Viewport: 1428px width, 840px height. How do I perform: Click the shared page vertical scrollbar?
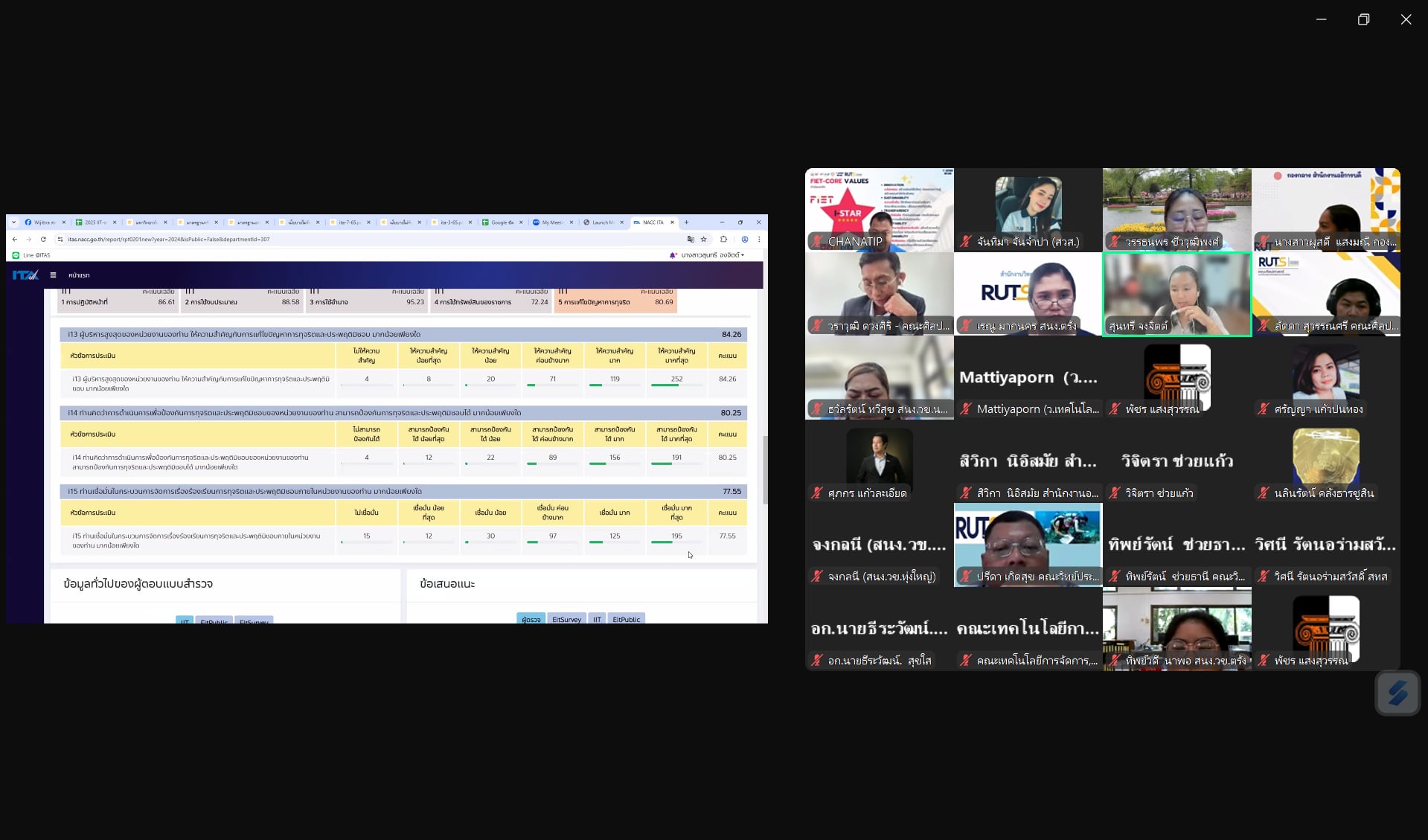(764, 470)
